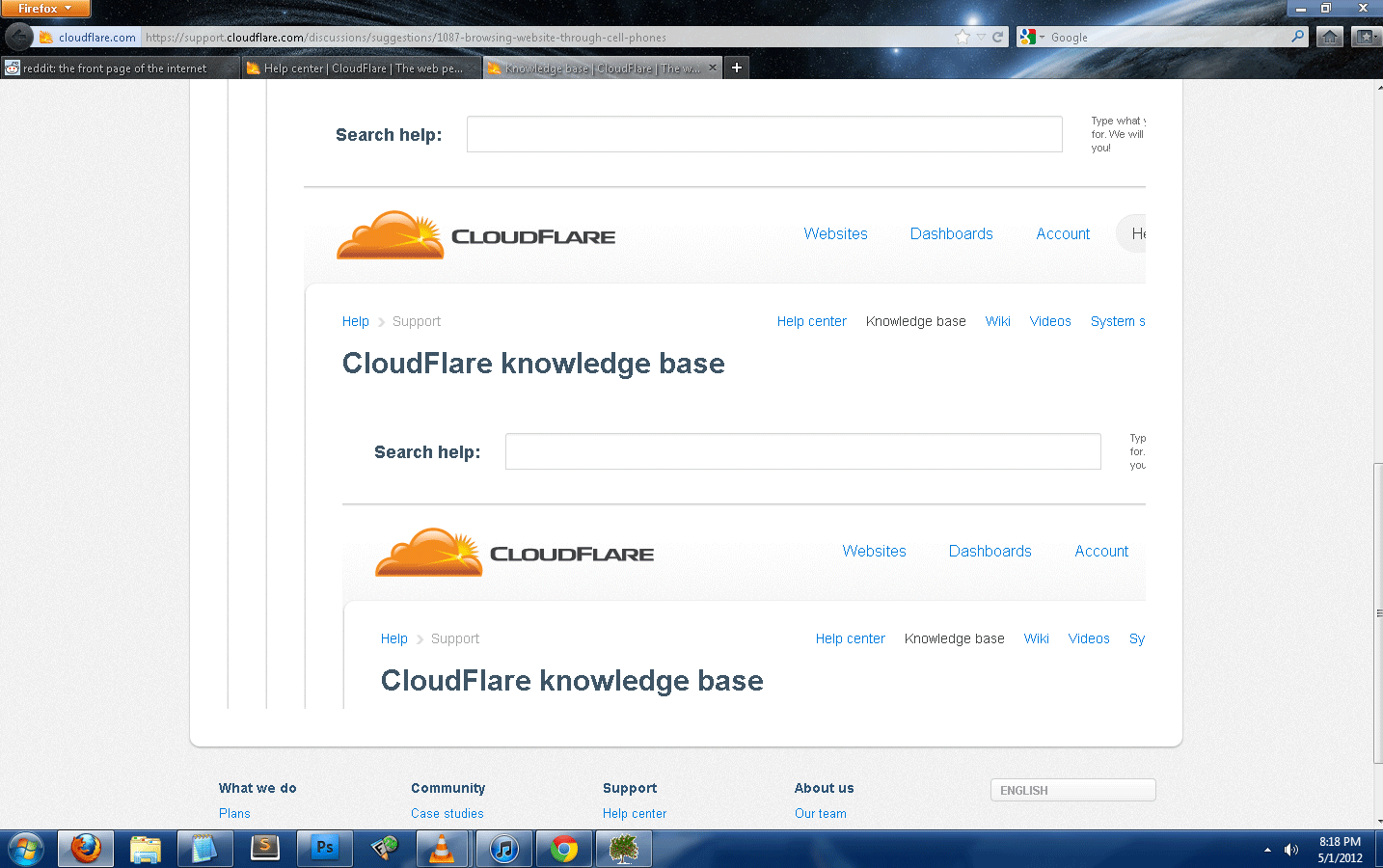Click the CloudFlare logo in the outer frame
This screenshot has width=1383, height=868.
tap(476, 234)
